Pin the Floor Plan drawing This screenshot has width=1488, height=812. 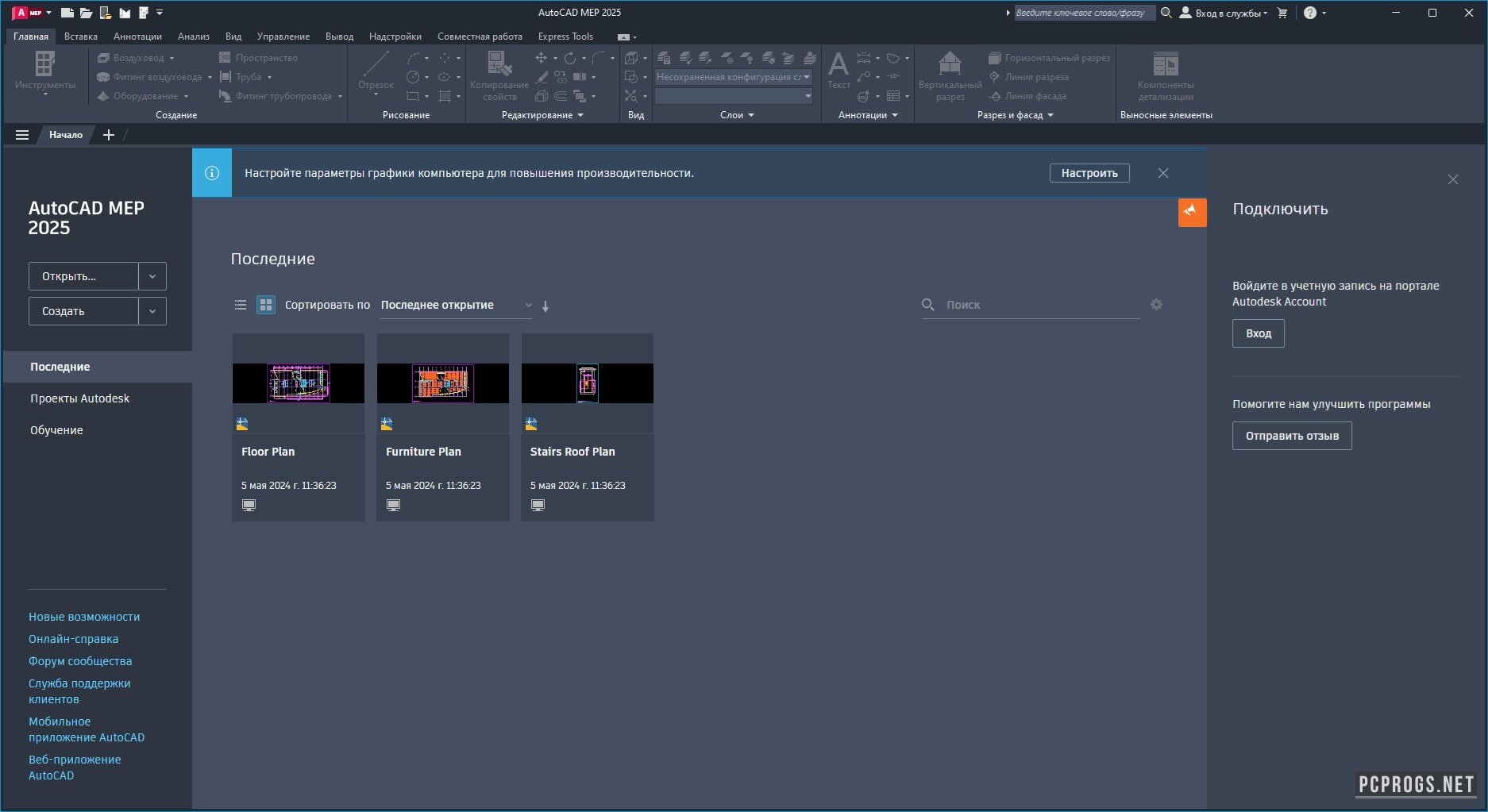(x=242, y=425)
